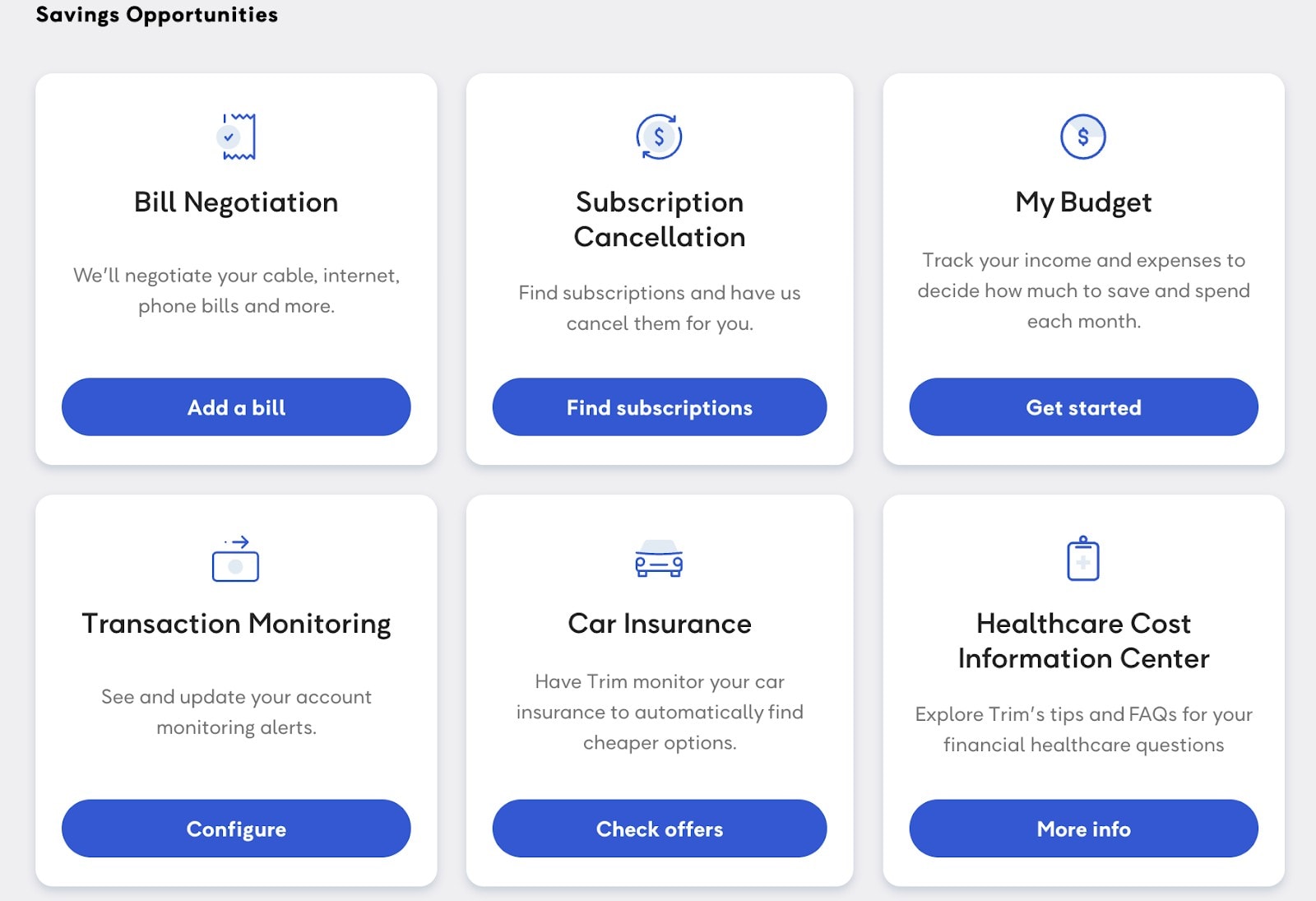Image resolution: width=1316 pixels, height=901 pixels.
Task: Click the Savings Opportunities section title
Action: click(157, 15)
